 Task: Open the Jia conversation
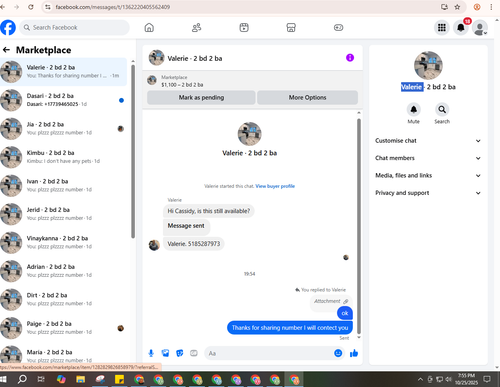[63, 128]
